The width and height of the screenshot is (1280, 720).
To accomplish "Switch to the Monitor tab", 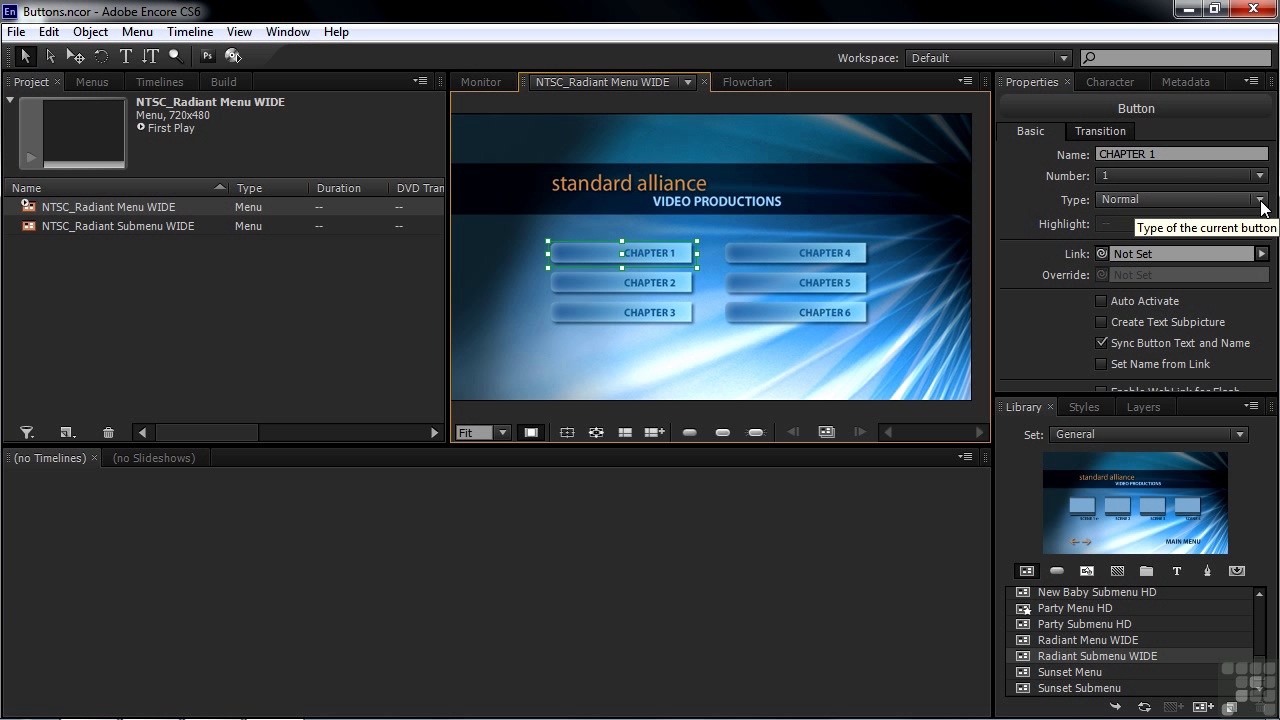I will 481,82.
